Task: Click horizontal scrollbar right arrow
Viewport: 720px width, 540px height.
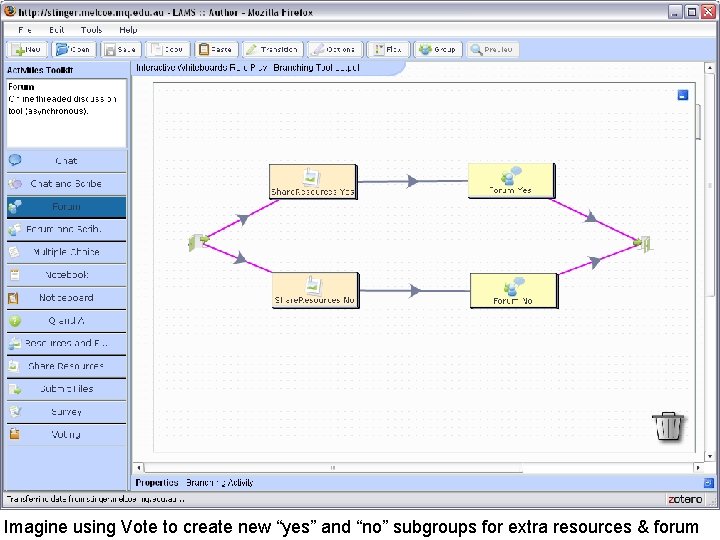Action: pos(698,467)
